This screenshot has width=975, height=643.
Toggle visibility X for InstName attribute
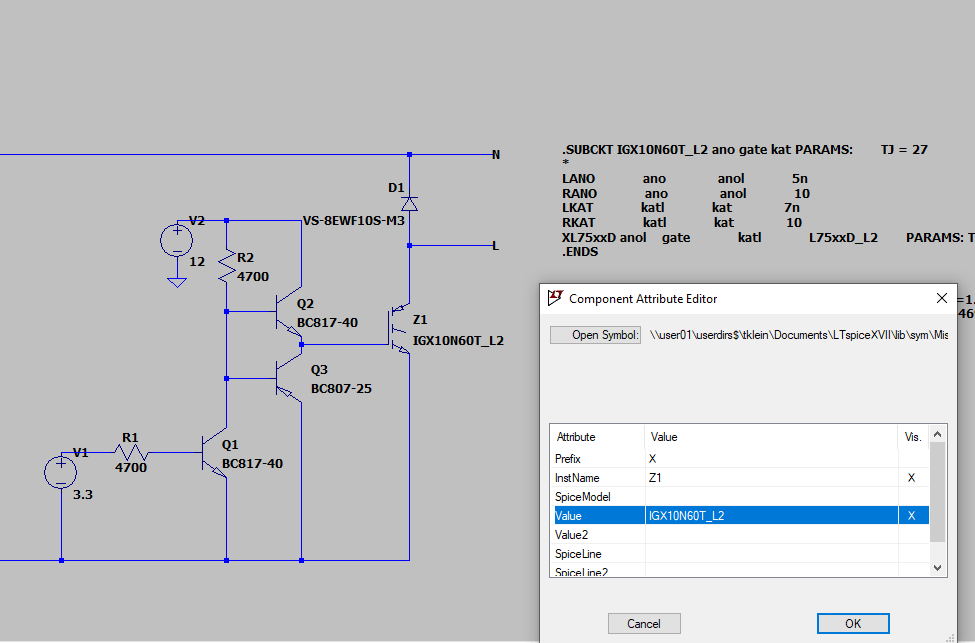pos(913,477)
